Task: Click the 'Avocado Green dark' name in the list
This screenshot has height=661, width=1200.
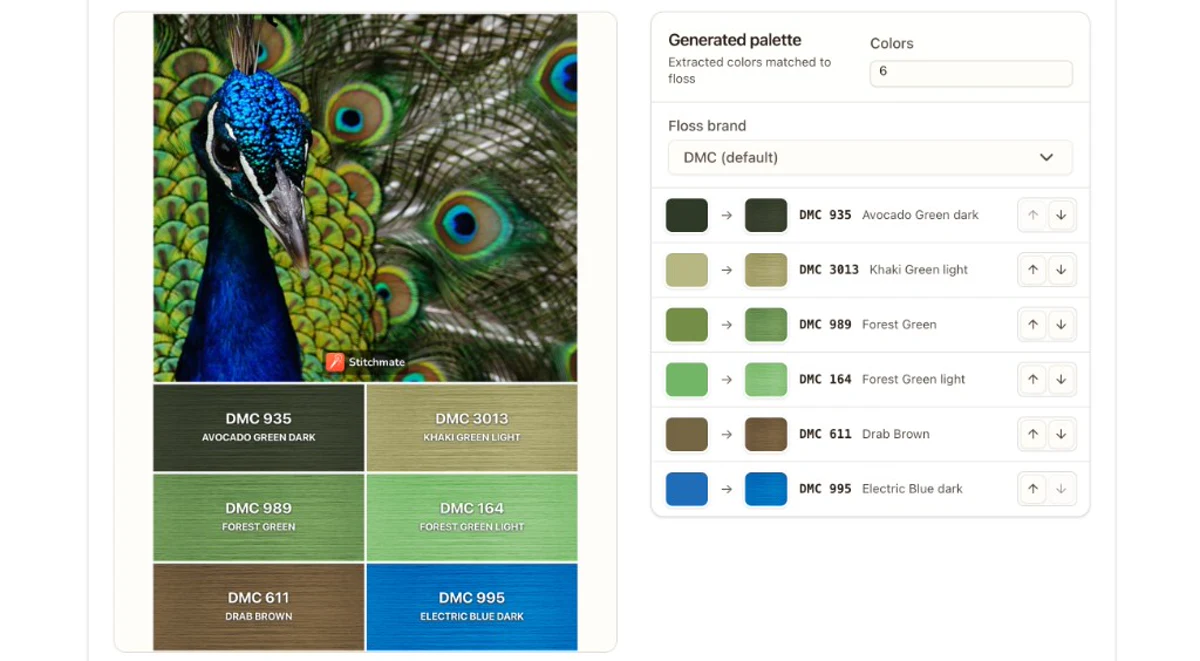Action: point(920,215)
